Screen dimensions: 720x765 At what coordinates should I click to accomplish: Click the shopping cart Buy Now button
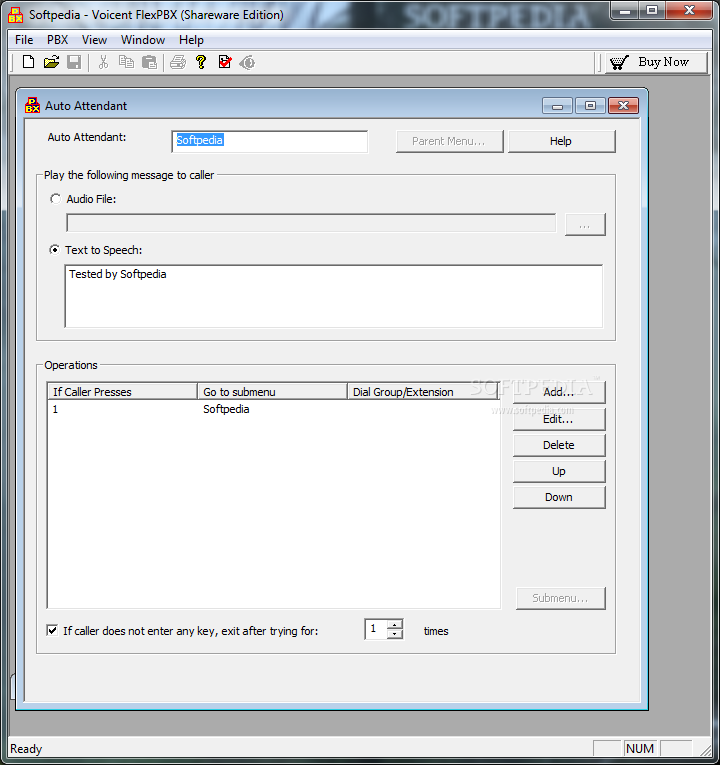(657, 62)
